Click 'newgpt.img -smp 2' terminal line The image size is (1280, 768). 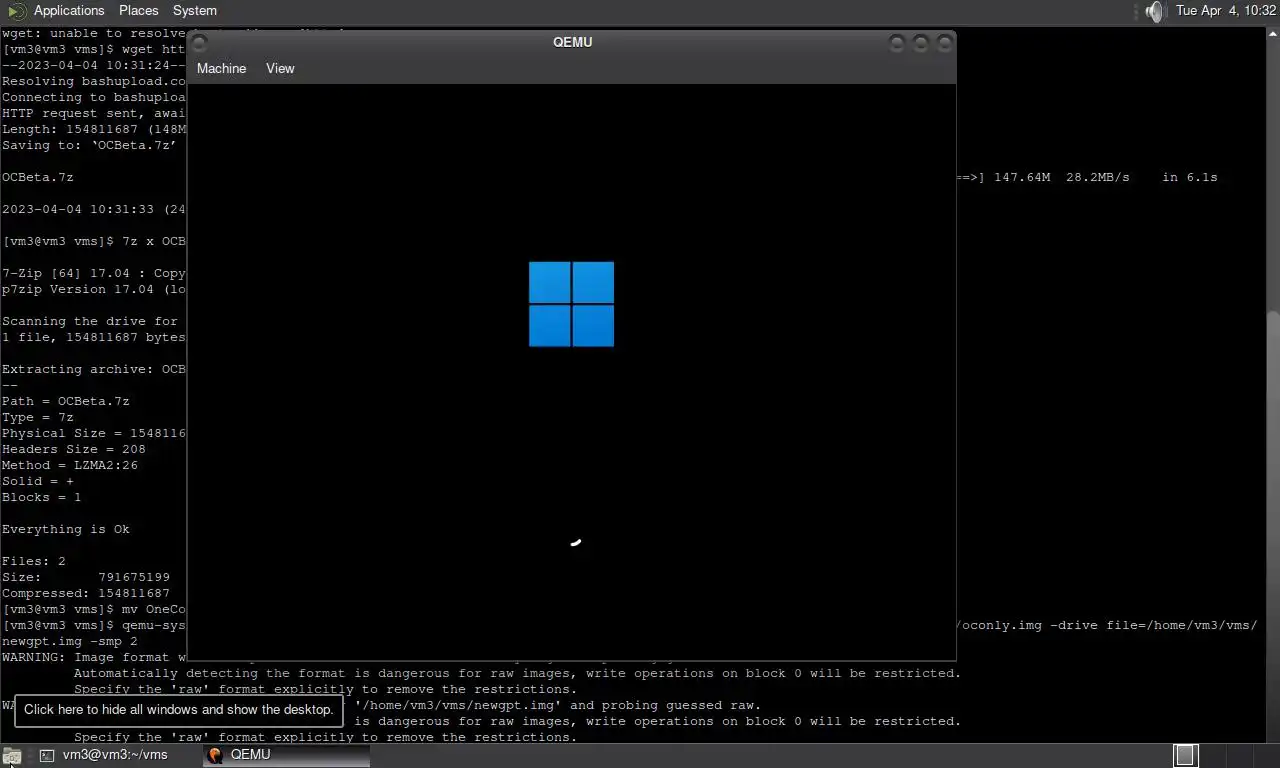coord(70,641)
